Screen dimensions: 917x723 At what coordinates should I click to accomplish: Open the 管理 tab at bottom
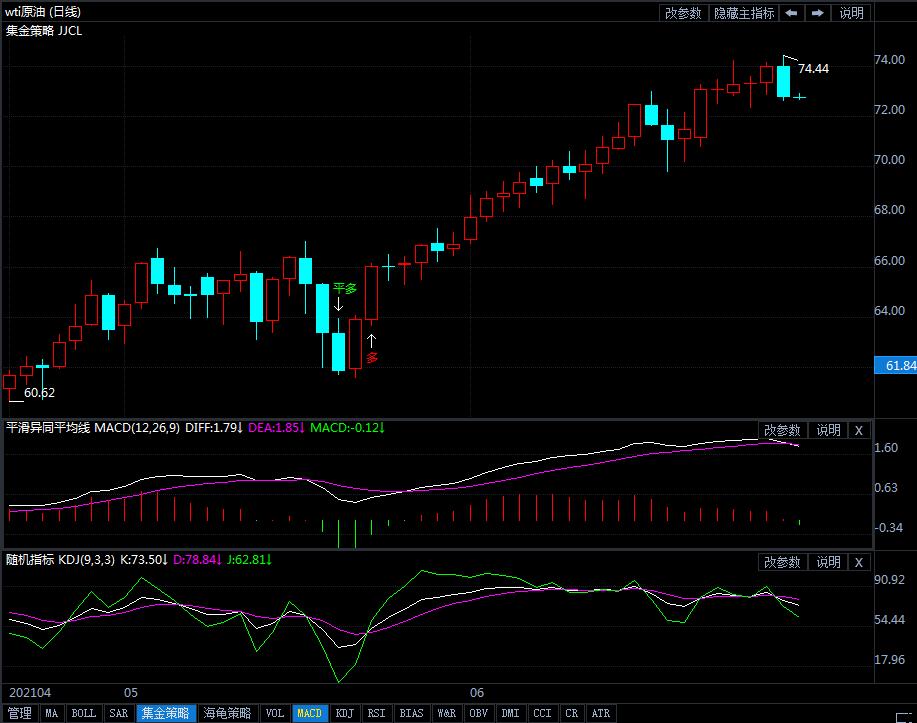point(19,713)
